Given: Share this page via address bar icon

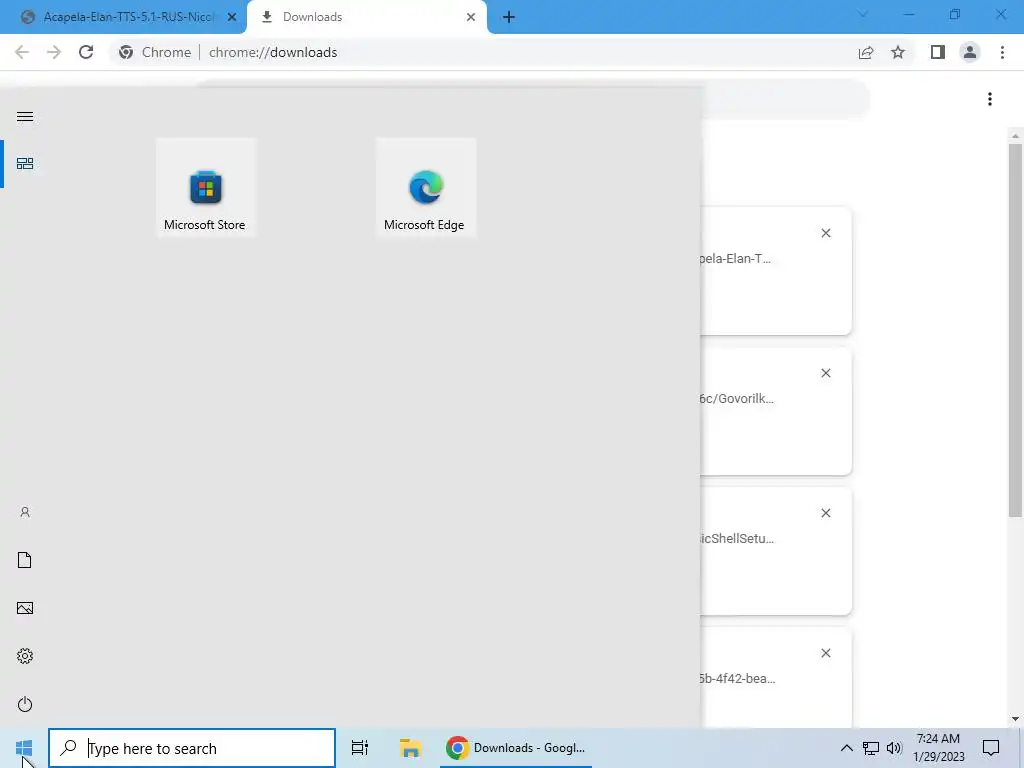Looking at the screenshot, I should coord(866,52).
